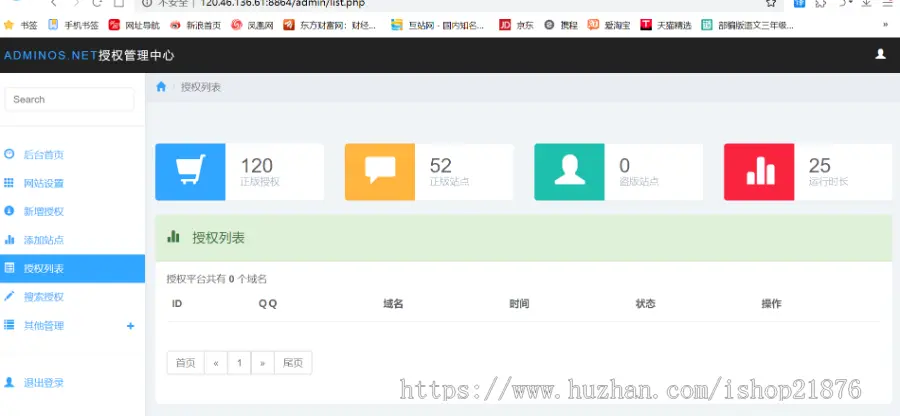The height and width of the screenshot is (416, 900).
Task: Open the 部编版语文三年级 bookmark
Action: point(747,25)
